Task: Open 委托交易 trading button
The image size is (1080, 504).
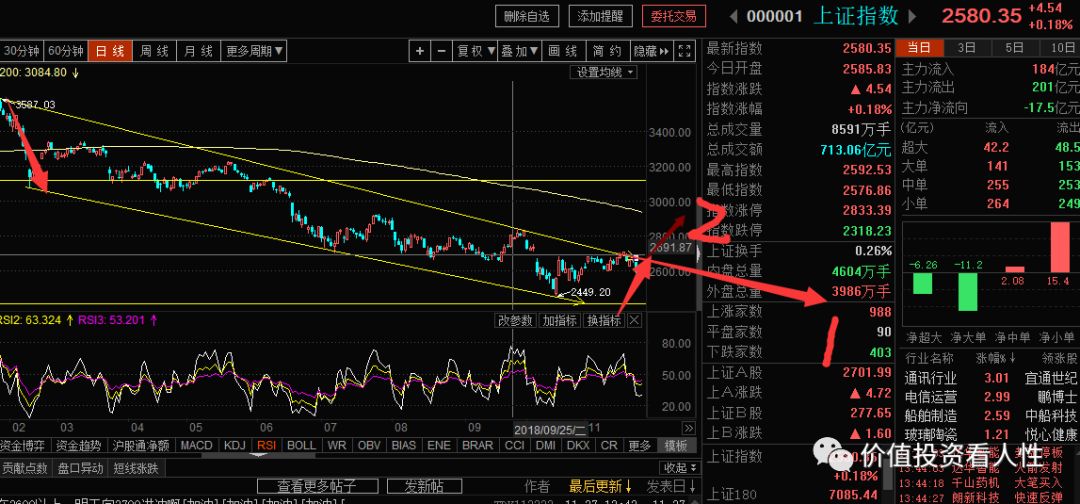Action: 673,17
